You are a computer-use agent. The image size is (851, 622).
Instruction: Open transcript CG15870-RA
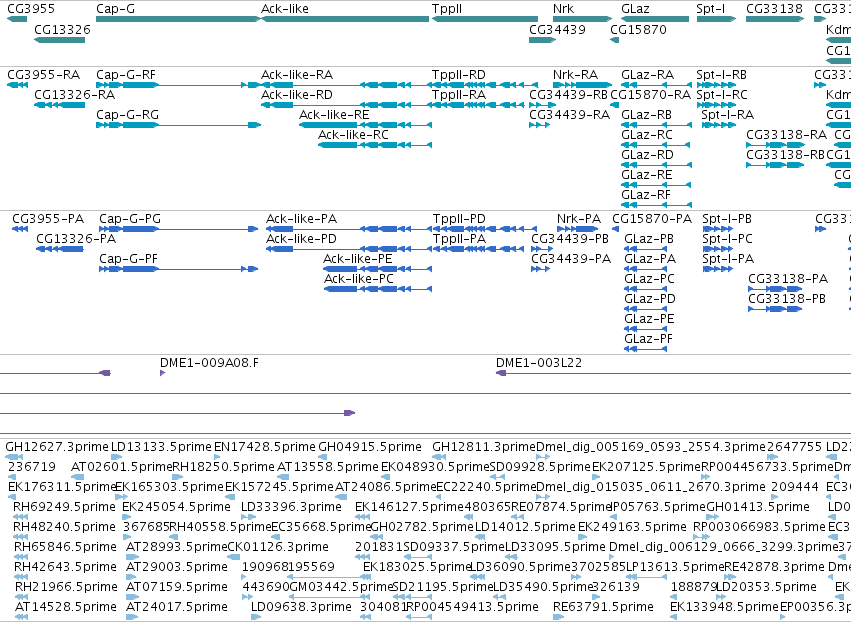(614, 105)
